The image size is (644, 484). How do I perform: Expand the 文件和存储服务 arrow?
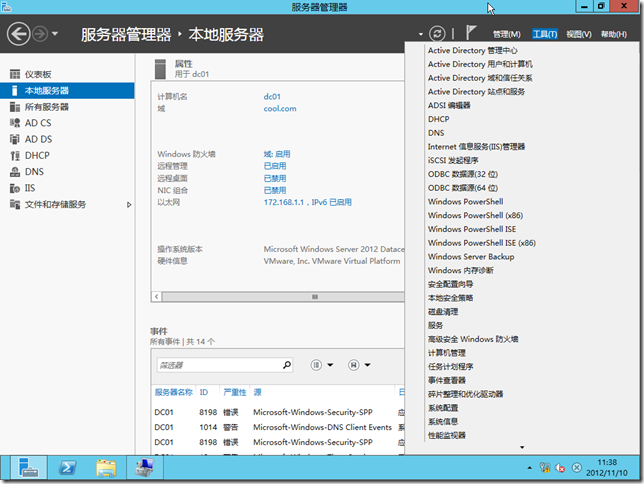(129, 205)
